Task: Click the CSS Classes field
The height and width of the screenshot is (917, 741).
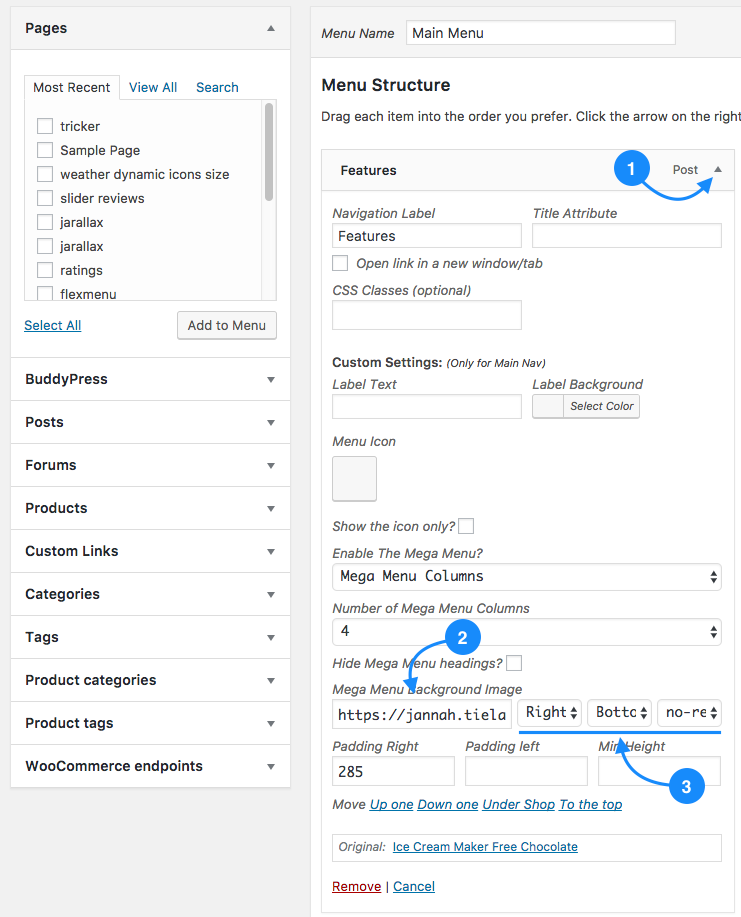Action: 427,315
